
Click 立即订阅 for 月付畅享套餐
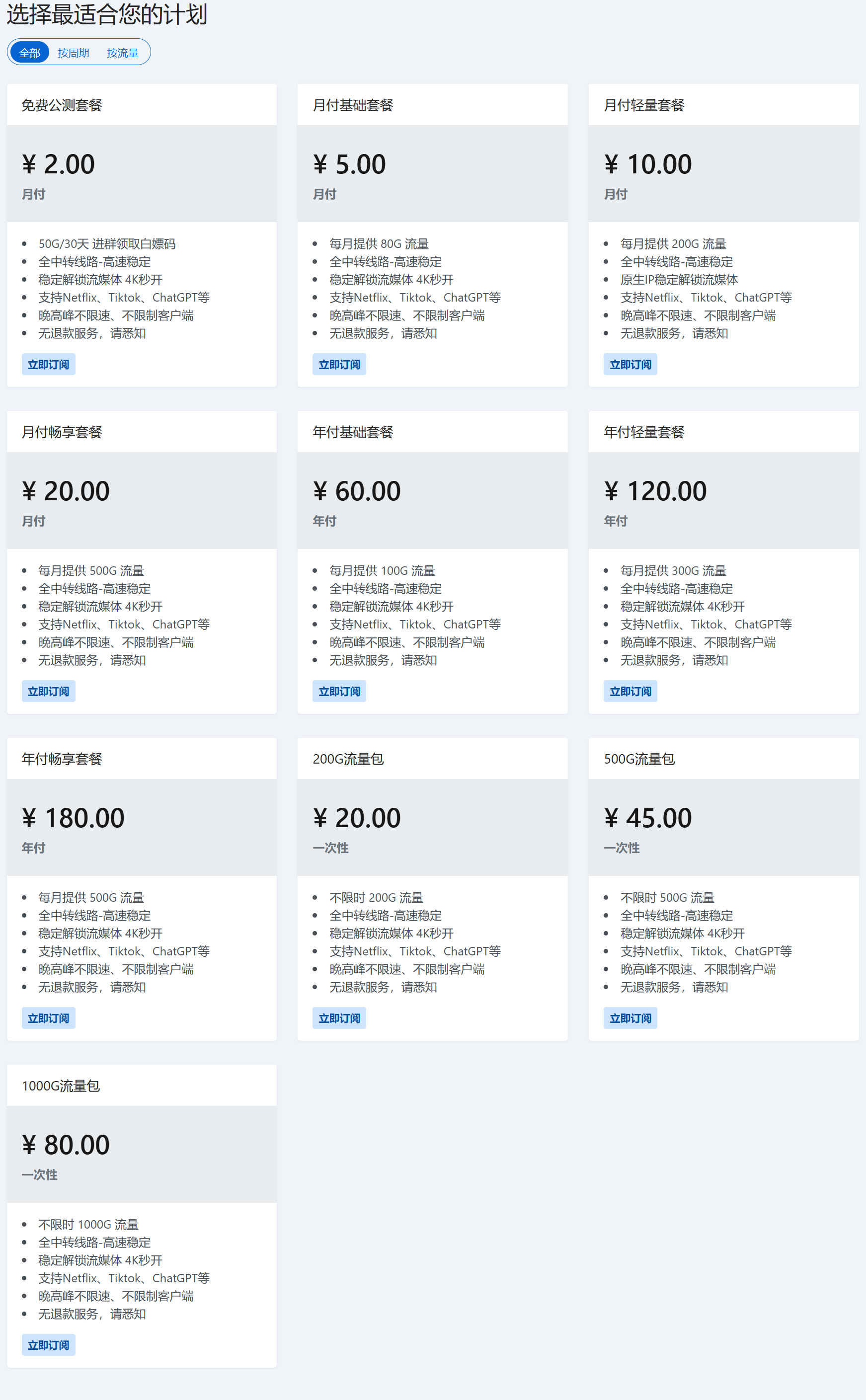[x=49, y=691]
